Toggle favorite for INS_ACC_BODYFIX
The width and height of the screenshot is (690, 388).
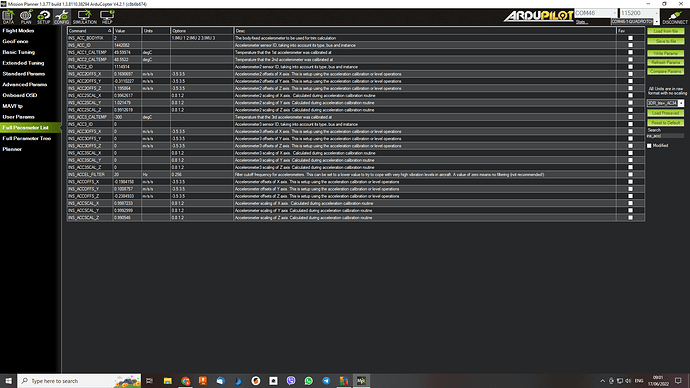630,38
